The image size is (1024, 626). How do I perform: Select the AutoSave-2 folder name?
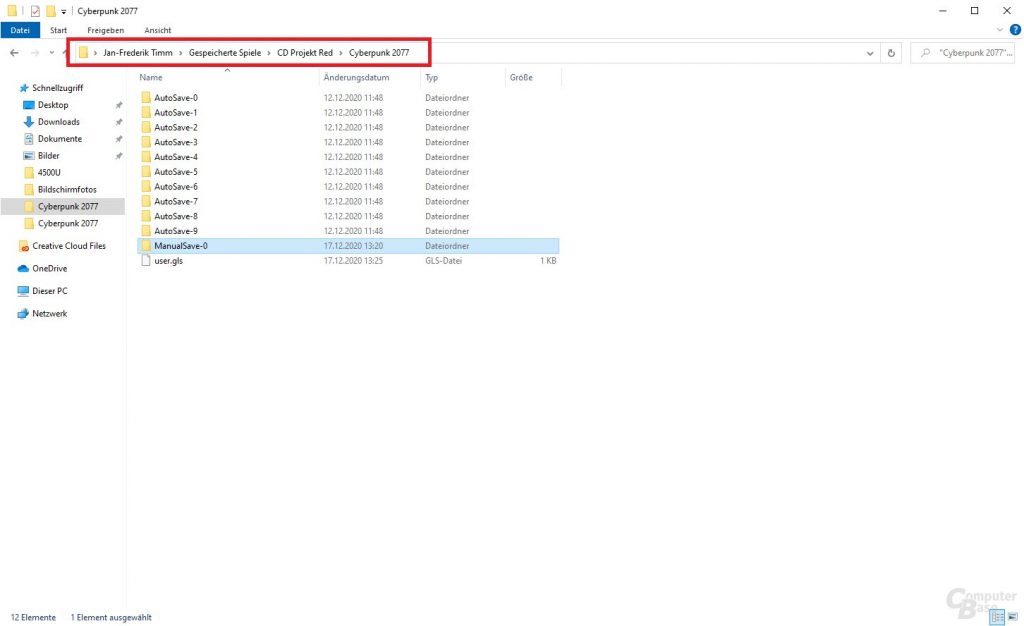pos(176,127)
